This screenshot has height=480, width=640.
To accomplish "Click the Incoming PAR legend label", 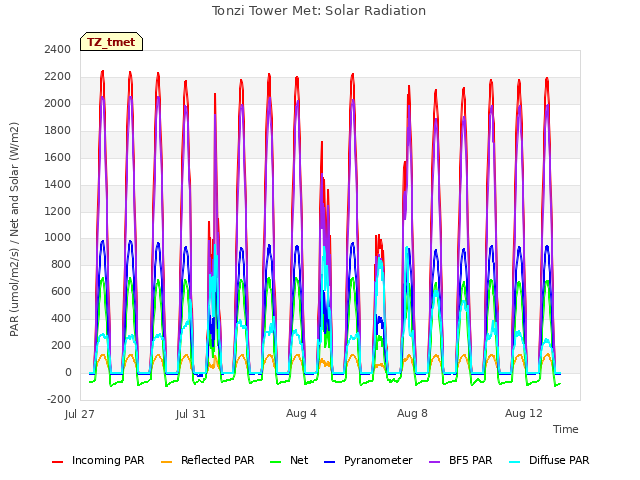I will [108, 460].
